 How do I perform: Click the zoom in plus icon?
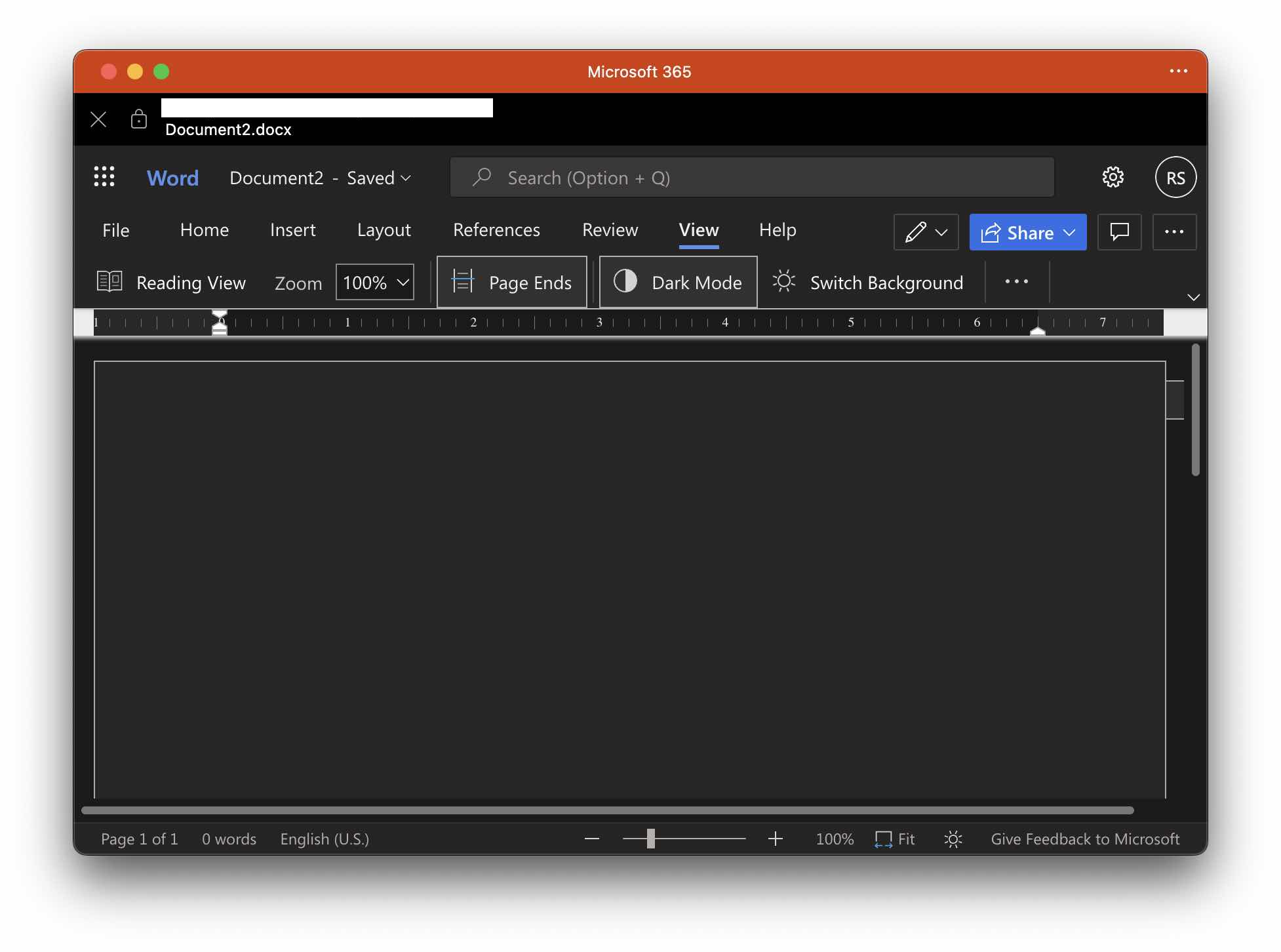click(x=776, y=839)
